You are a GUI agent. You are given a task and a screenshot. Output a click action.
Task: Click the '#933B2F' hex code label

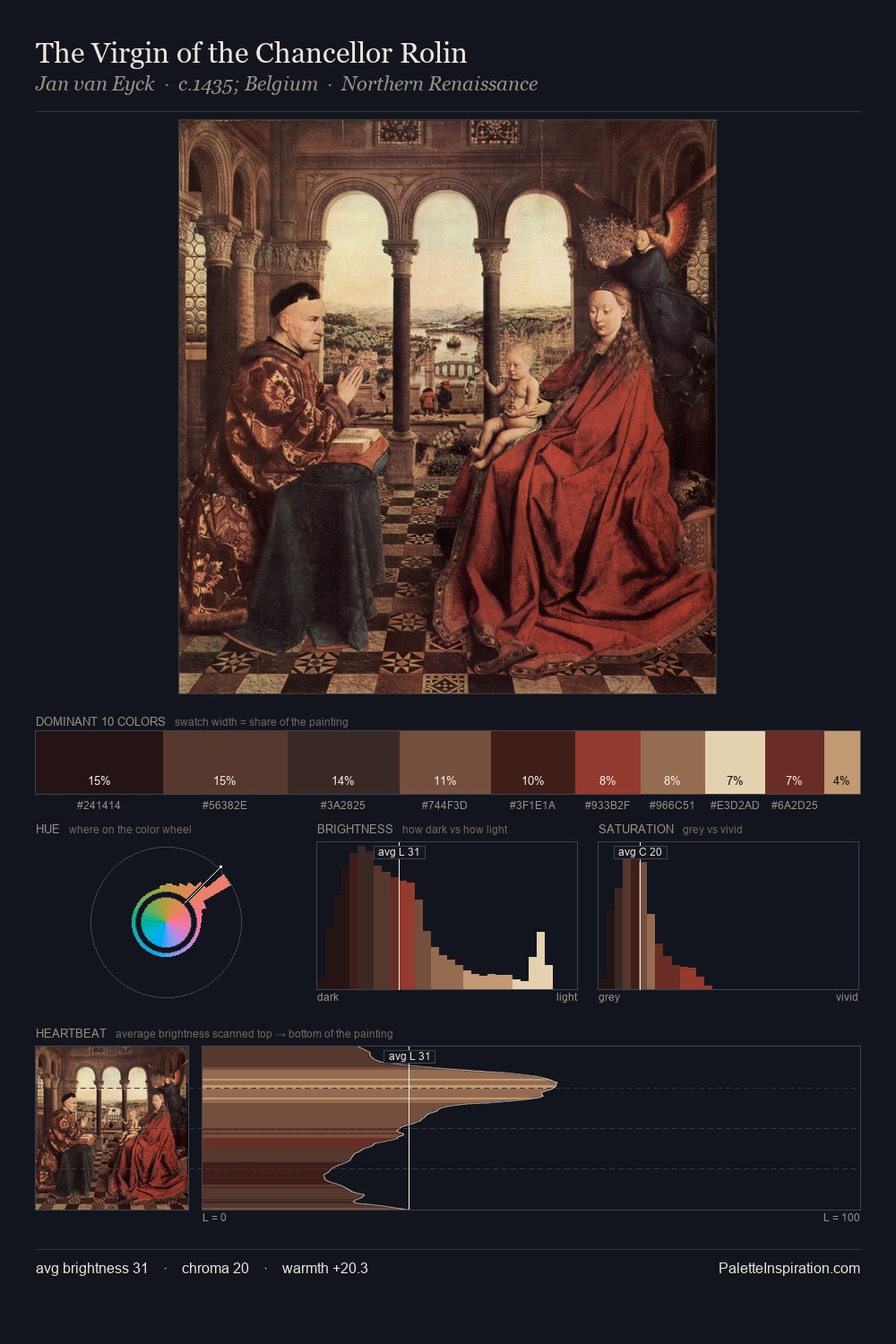607,806
